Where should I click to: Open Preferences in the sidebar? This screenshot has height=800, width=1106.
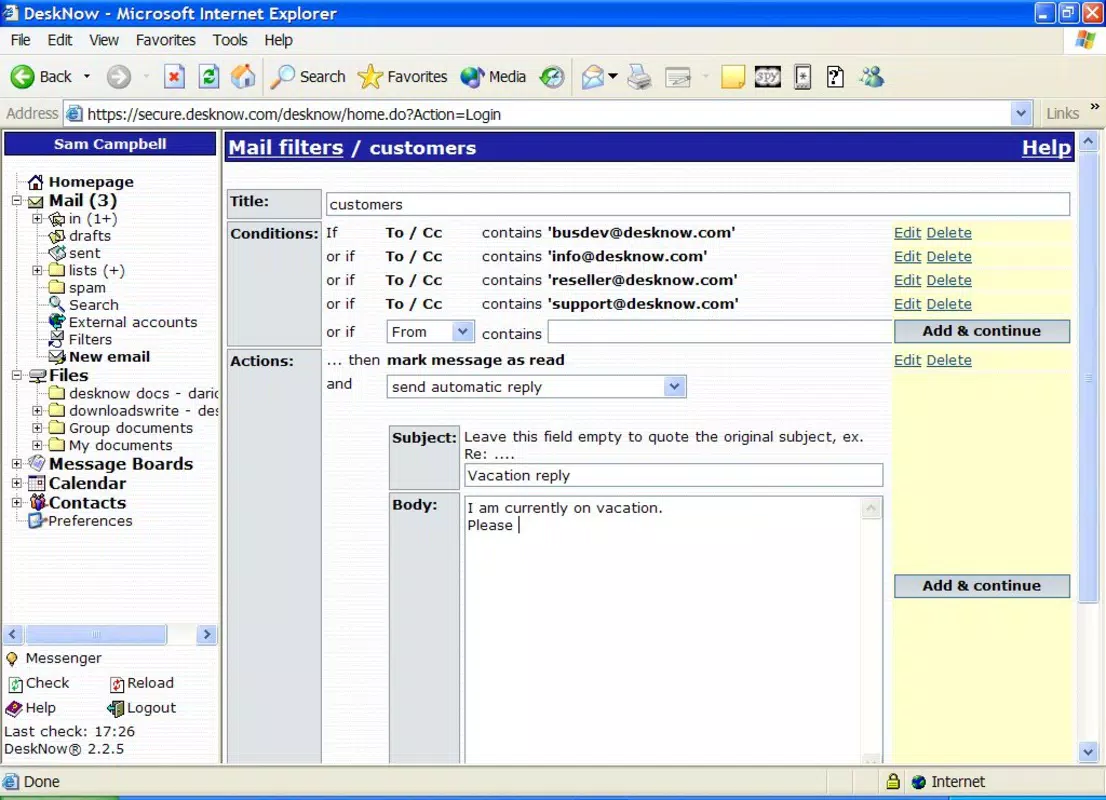pos(90,521)
